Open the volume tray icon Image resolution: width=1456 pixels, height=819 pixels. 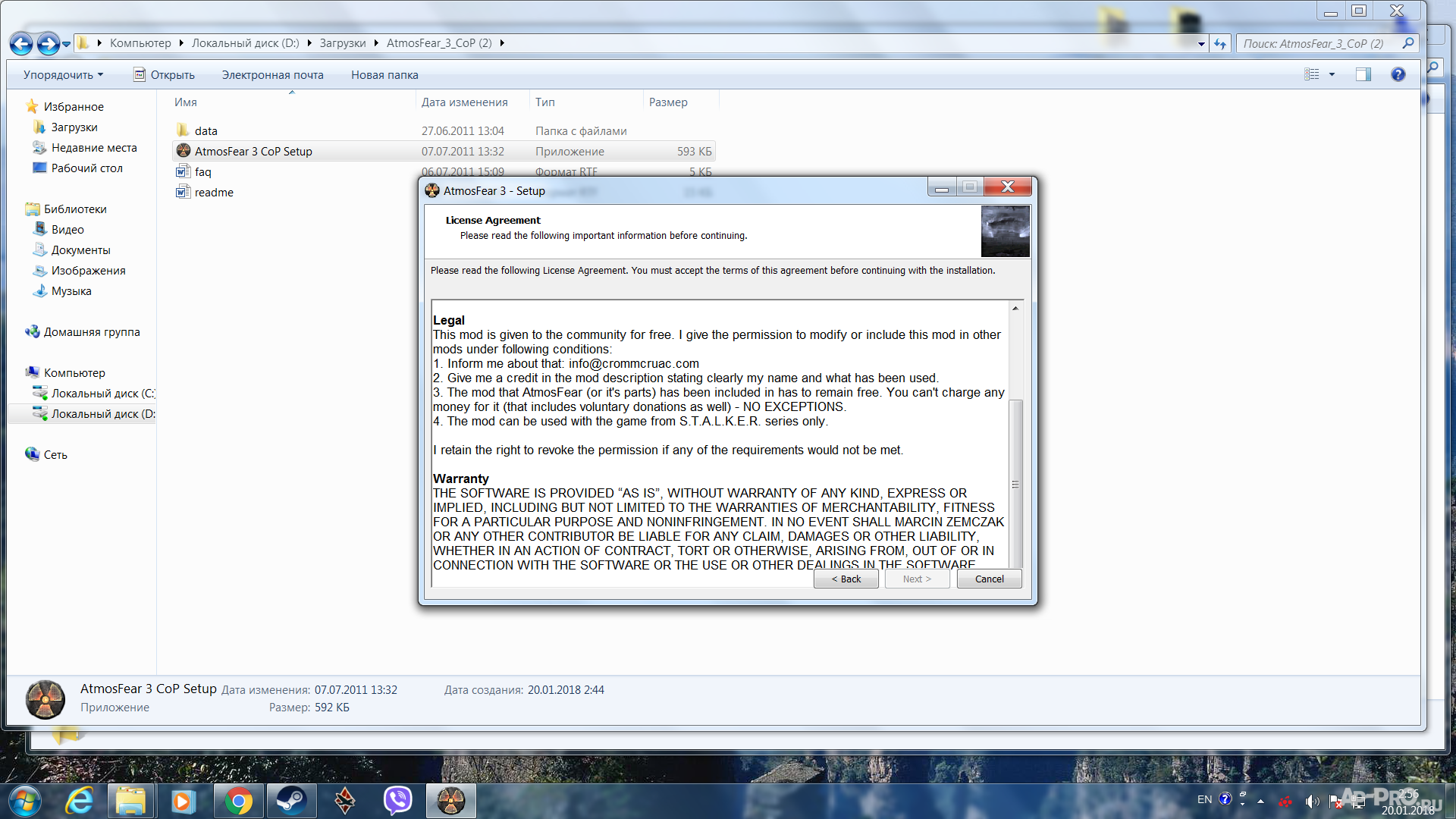pos(1312,801)
